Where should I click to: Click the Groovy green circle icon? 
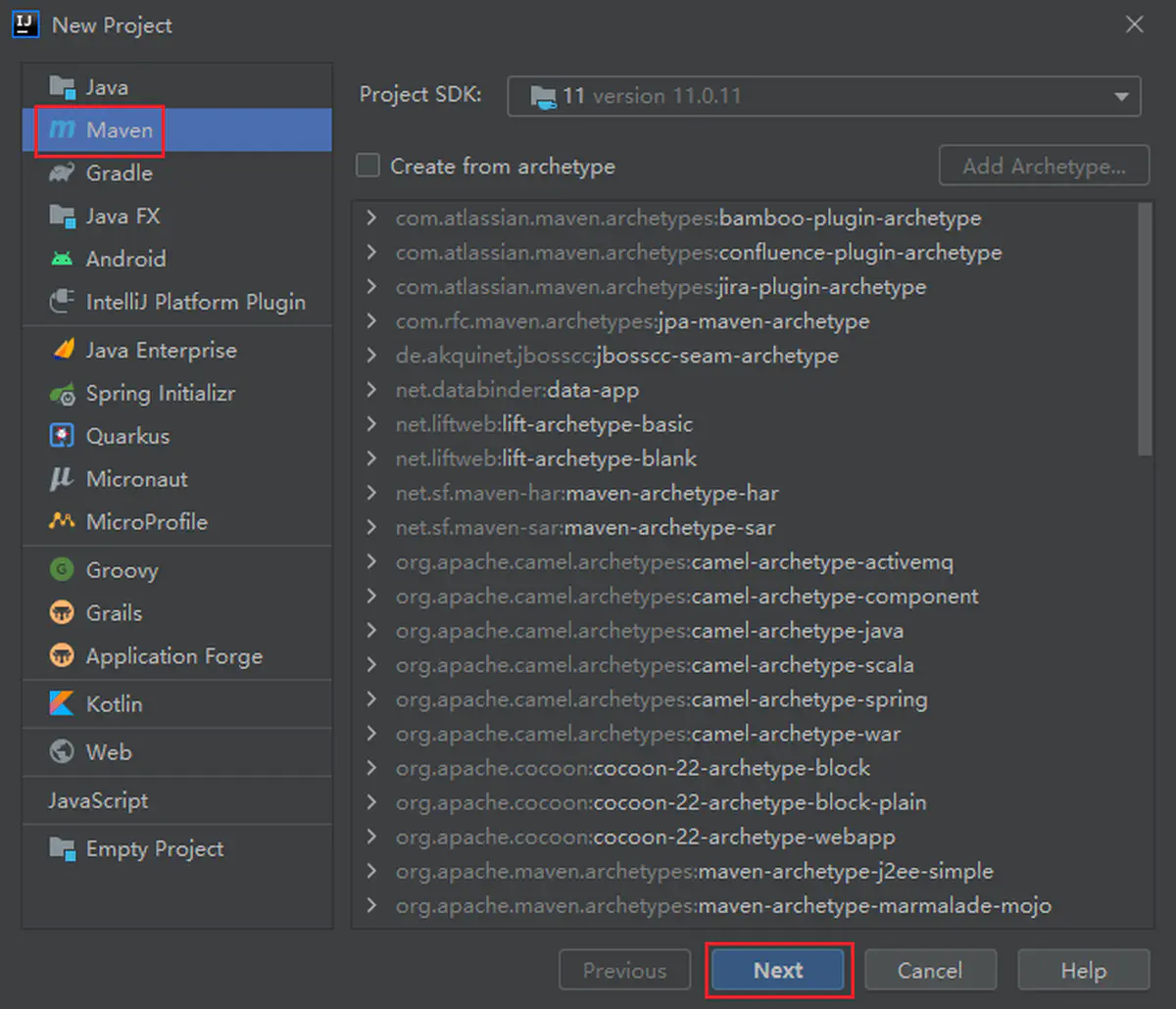pyautogui.click(x=62, y=569)
